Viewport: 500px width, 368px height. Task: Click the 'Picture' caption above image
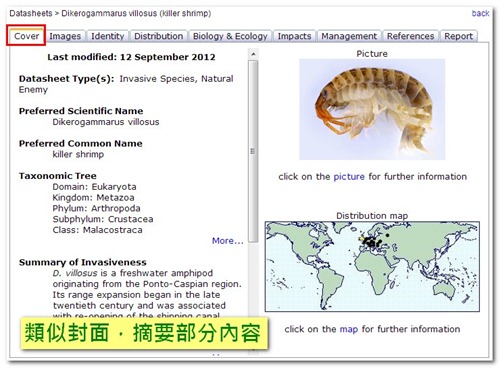(x=372, y=54)
